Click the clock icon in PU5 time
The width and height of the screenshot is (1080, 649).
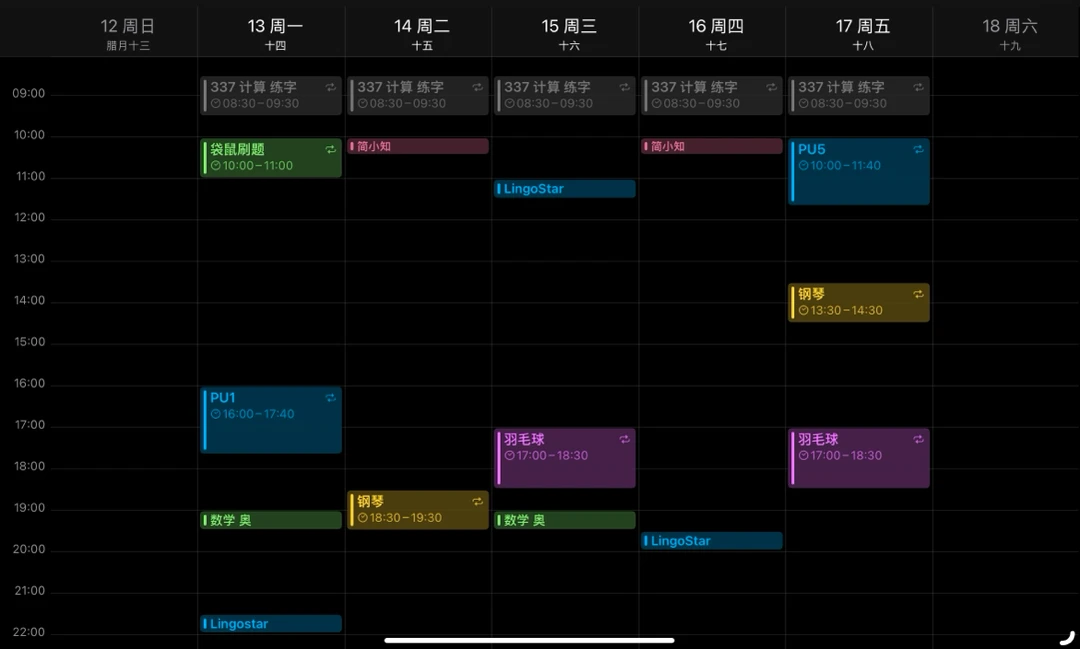(x=803, y=166)
